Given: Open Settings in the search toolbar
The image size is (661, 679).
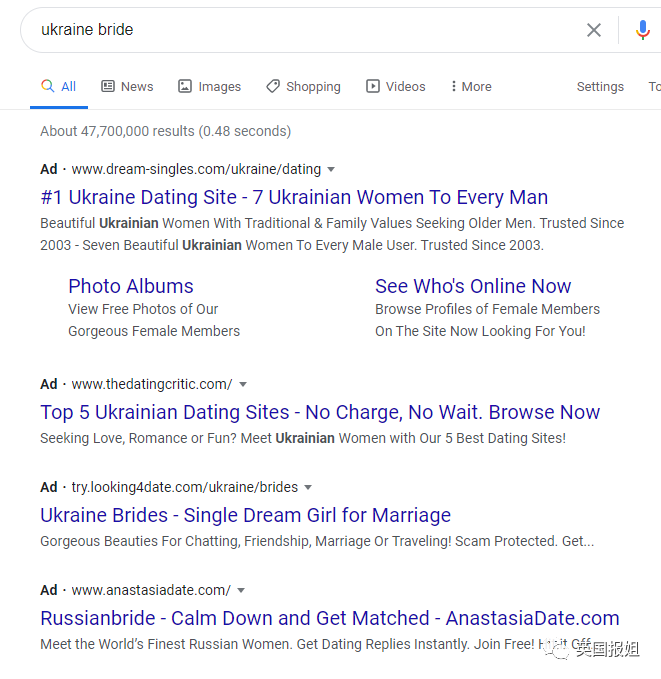Looking at the screenshot, I should pyautogui.click(x=600, y=87).
